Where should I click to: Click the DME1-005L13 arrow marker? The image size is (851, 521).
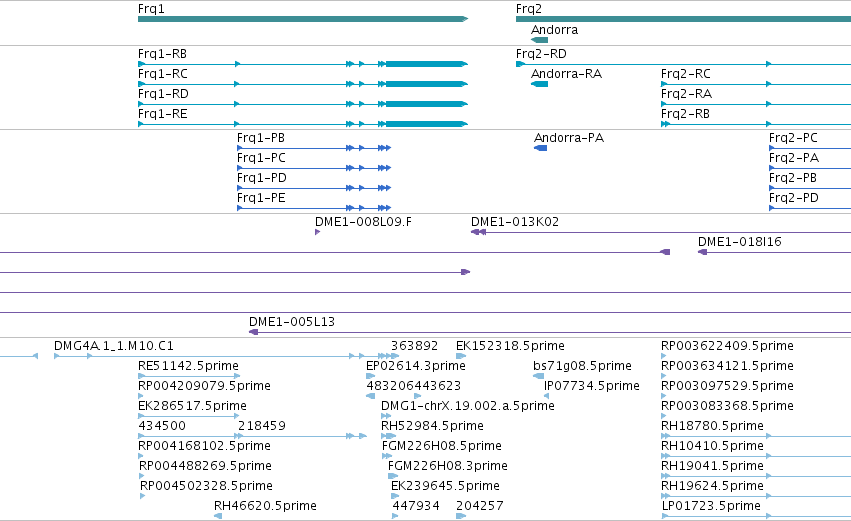coord(253,332)
